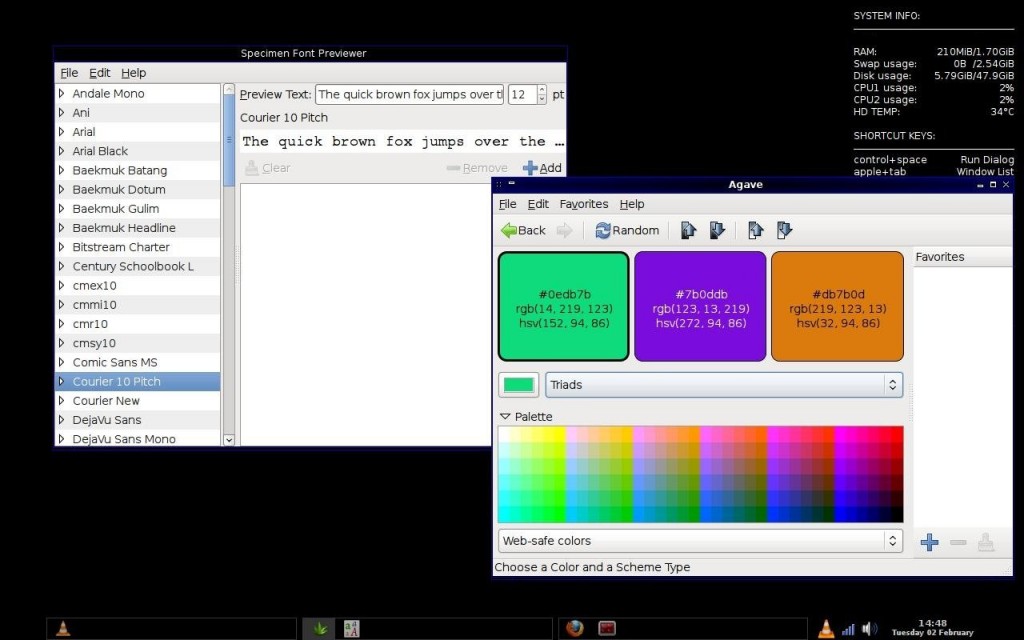Click the font list's scroll-down arrow
Screen dimensions: 1024x640
[229, 440]
